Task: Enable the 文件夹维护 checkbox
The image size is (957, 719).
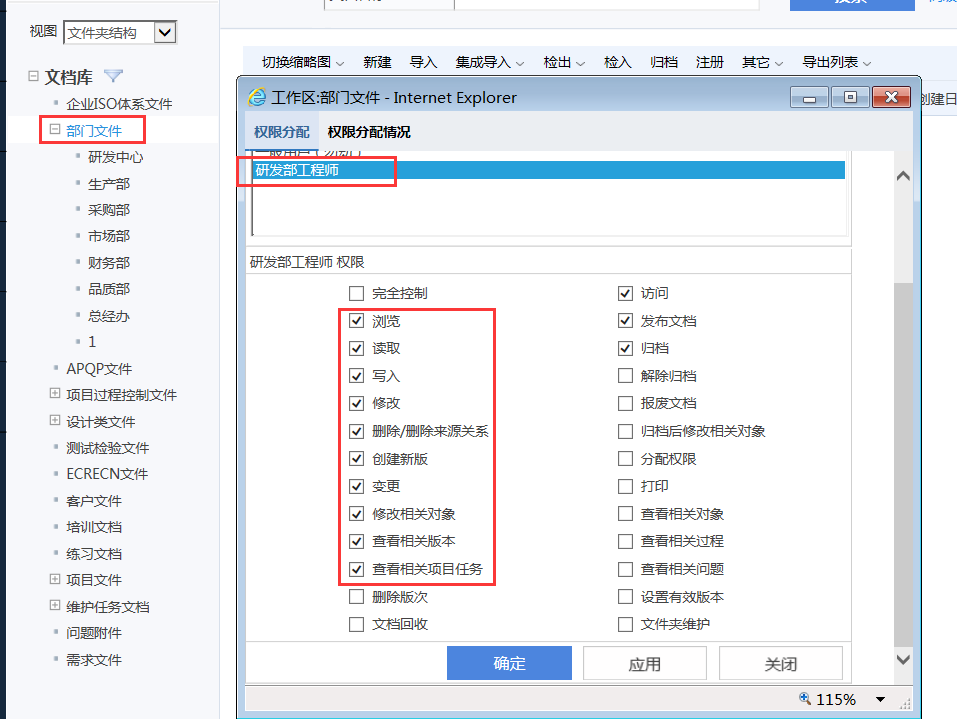Action: click(625, 624)
